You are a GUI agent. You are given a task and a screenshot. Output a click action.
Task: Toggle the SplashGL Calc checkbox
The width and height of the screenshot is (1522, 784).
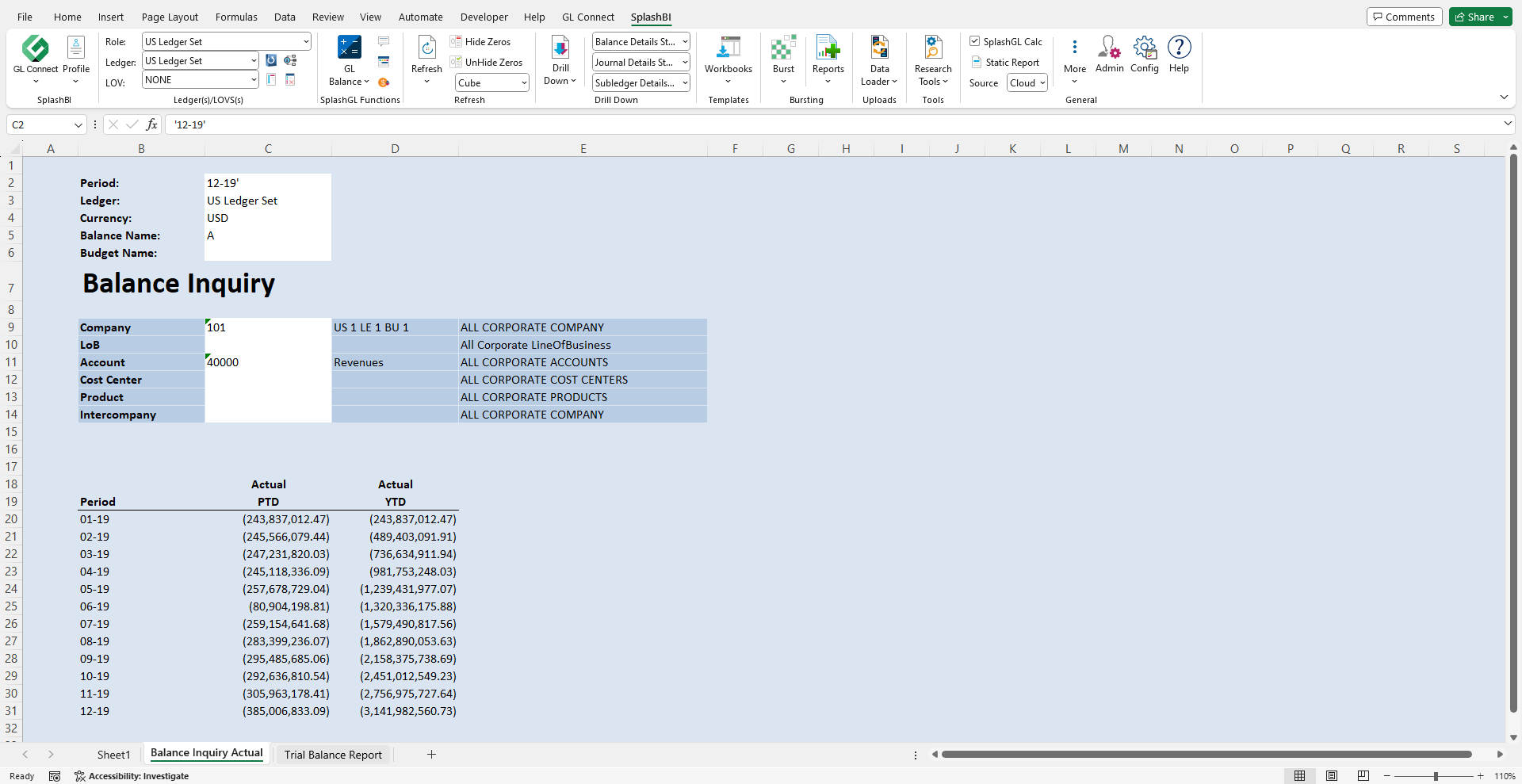(x=975, y=41)
